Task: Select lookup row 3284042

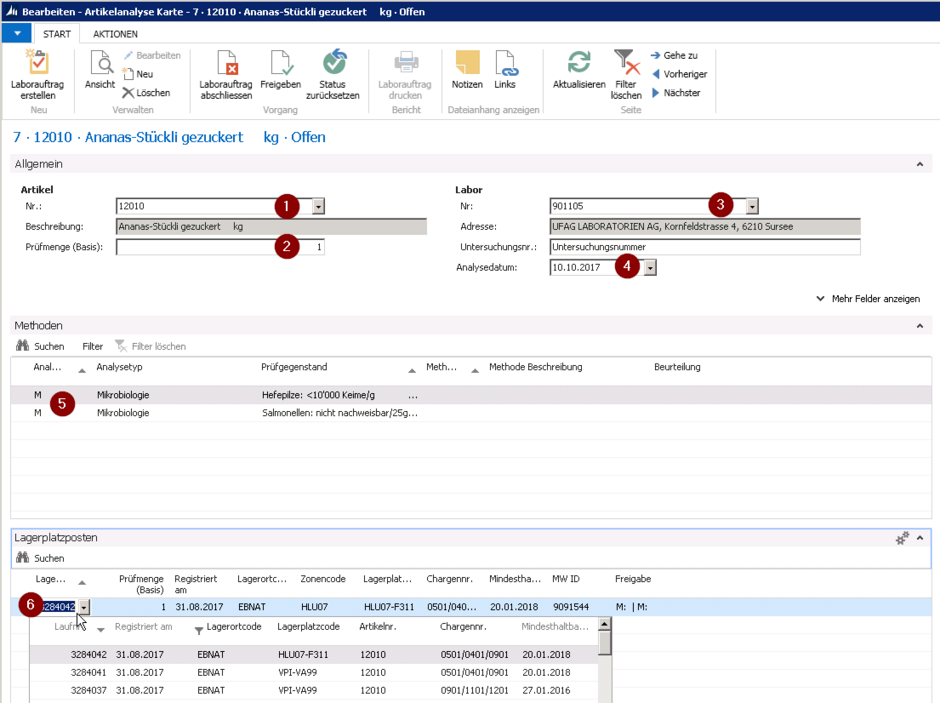Action: (314, 654)
